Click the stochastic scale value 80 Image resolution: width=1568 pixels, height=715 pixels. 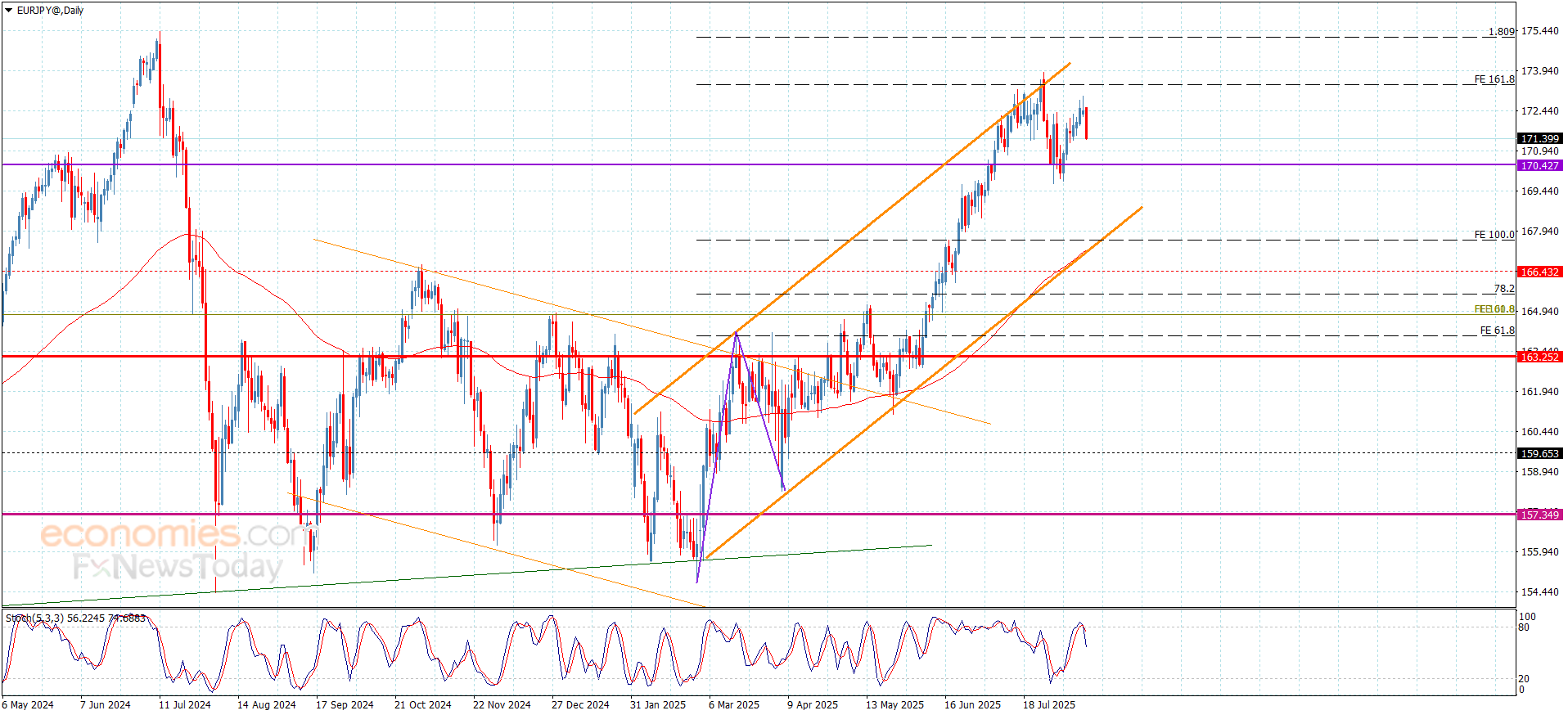[1524, 628]
